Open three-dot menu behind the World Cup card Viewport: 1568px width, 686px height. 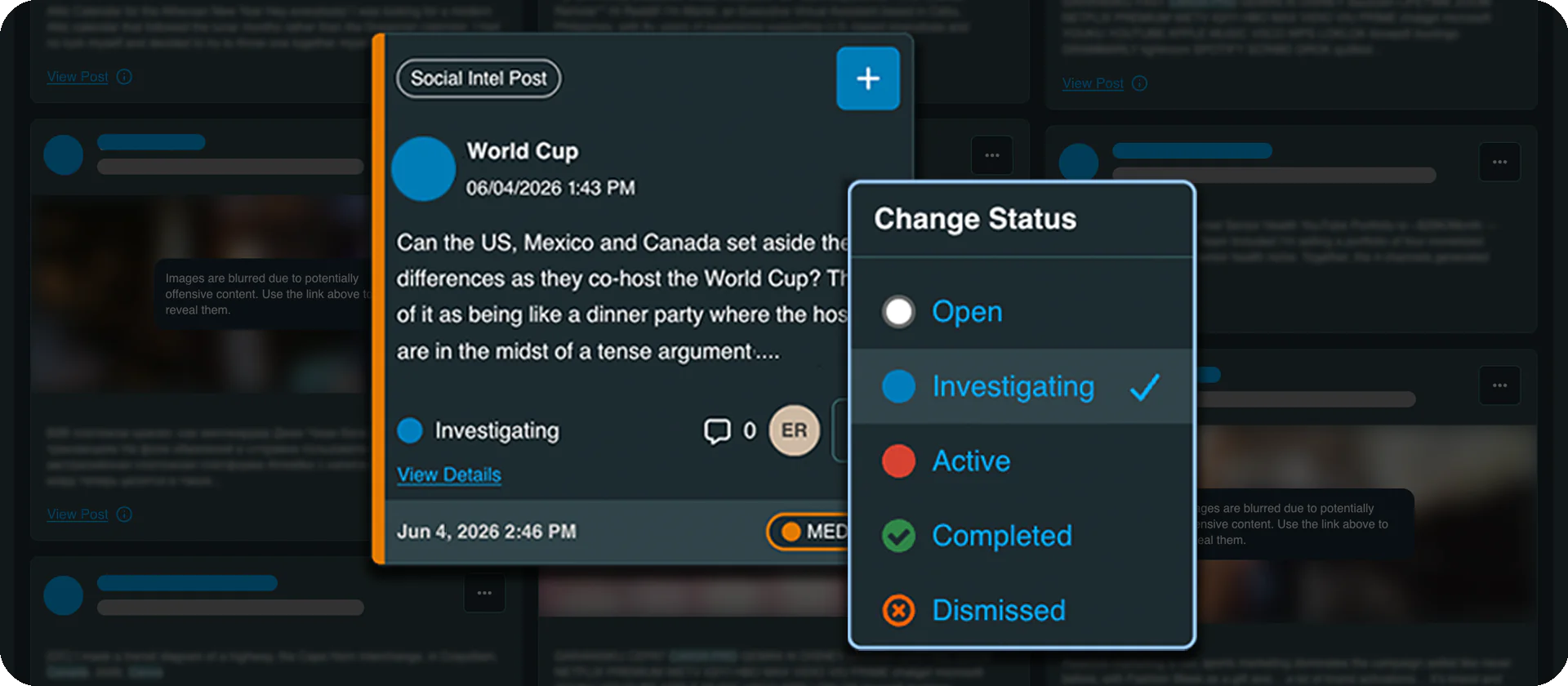992,155
